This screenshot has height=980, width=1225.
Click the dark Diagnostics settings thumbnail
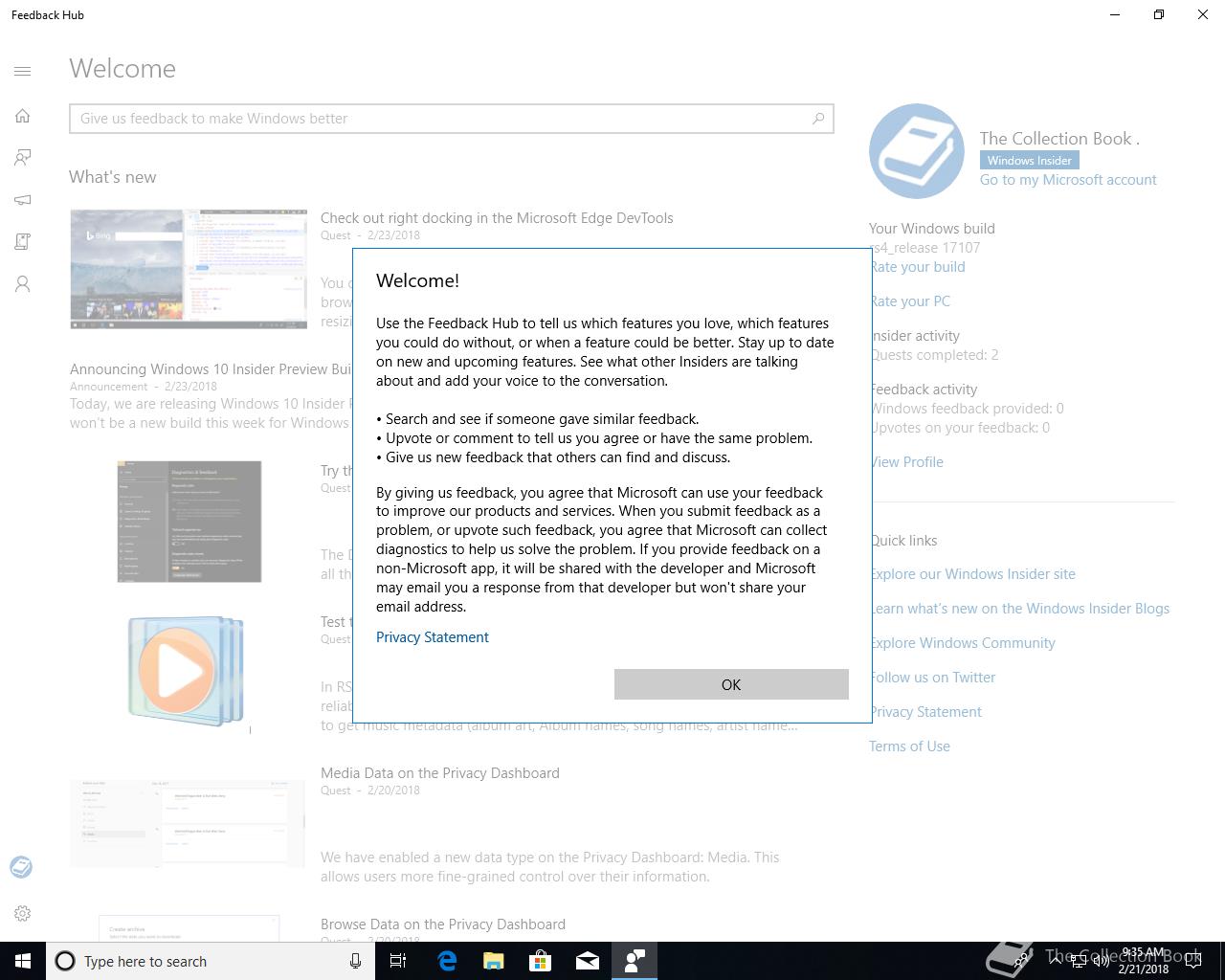click(x=189, y=522)
